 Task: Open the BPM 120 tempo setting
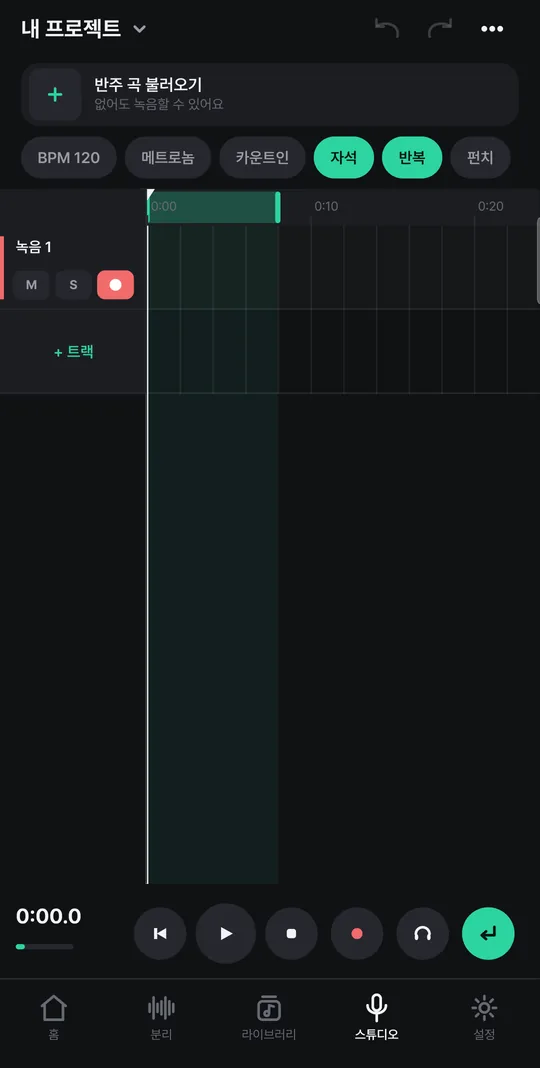69,158
